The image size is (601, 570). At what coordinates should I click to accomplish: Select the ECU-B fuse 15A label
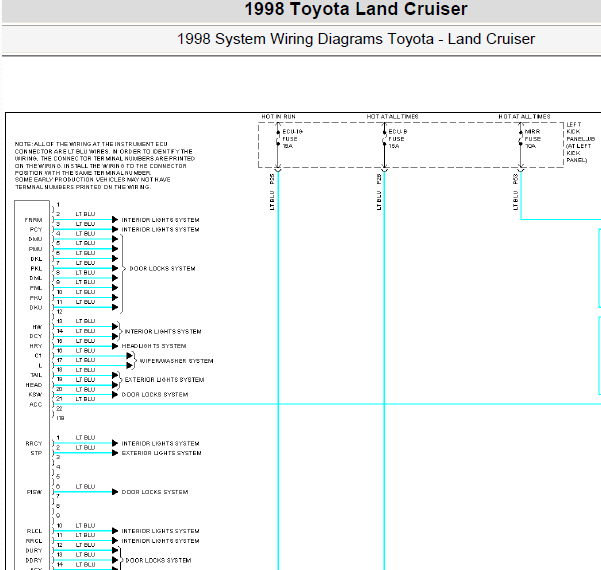pyautogui.click(x=398, y=139)
